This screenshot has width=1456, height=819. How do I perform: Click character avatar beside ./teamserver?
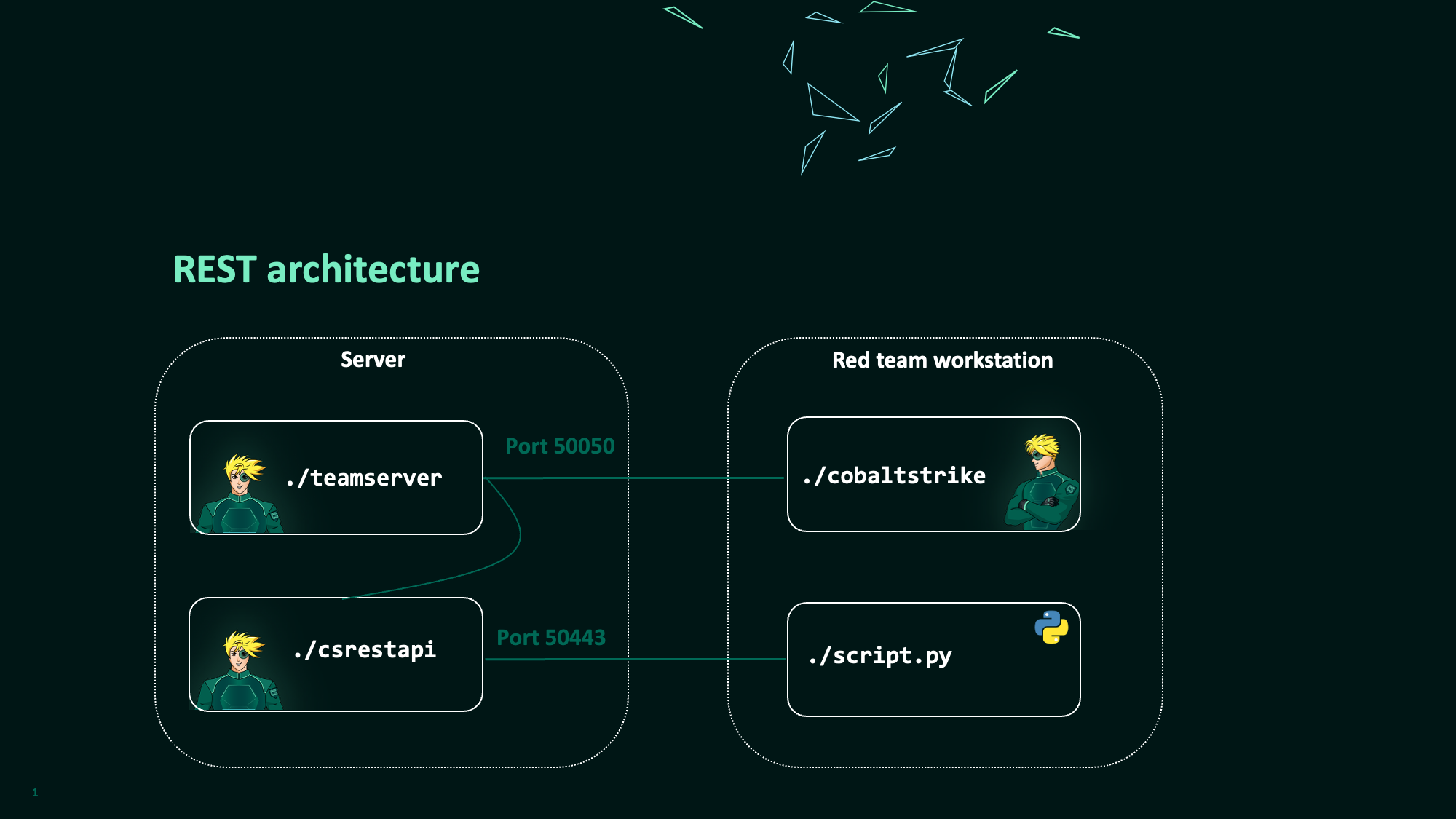pos(241,495)
